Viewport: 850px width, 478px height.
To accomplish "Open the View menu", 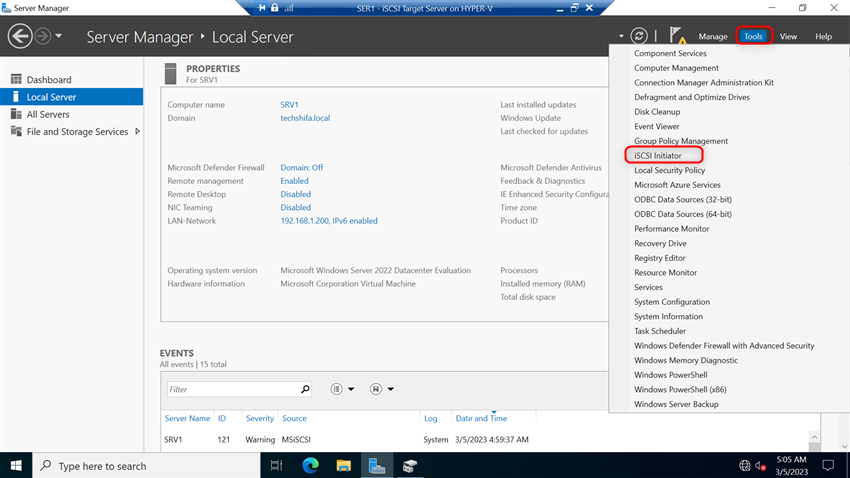I will [x=788, y=36].
